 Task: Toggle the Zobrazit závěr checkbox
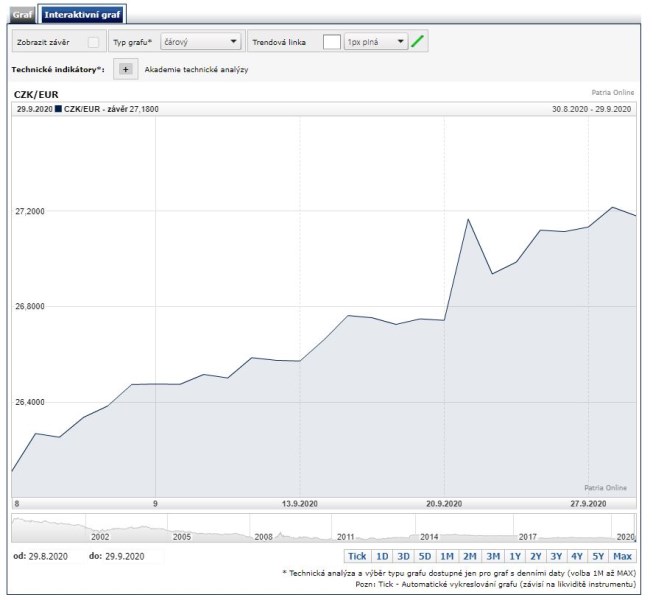click(93, 42)
